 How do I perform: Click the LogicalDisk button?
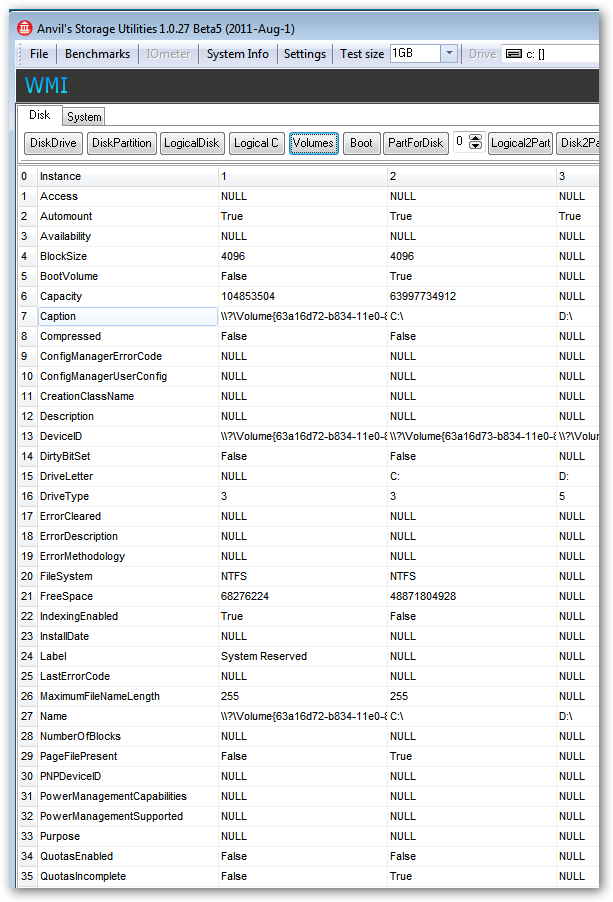pos(191,143)
